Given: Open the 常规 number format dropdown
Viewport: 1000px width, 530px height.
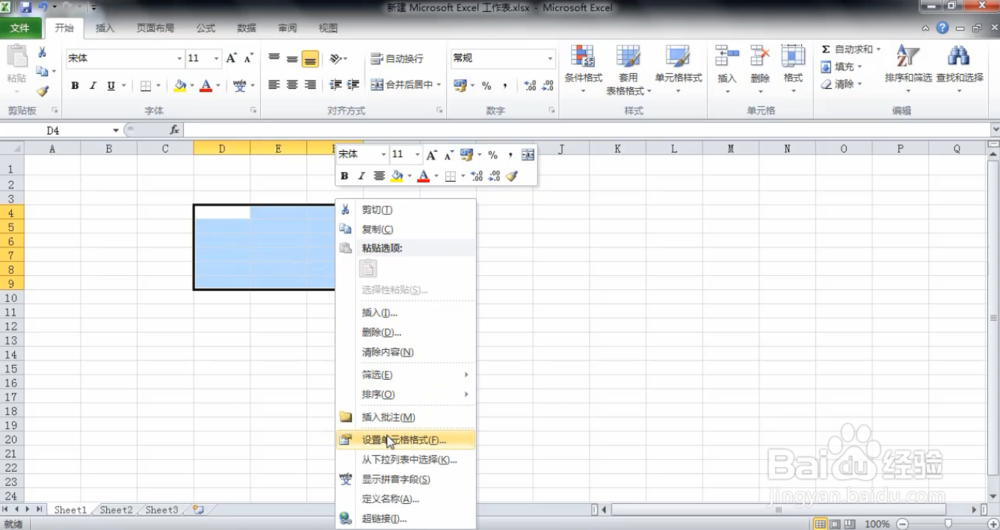Looking at the screenshot, I should pos(550,59).
